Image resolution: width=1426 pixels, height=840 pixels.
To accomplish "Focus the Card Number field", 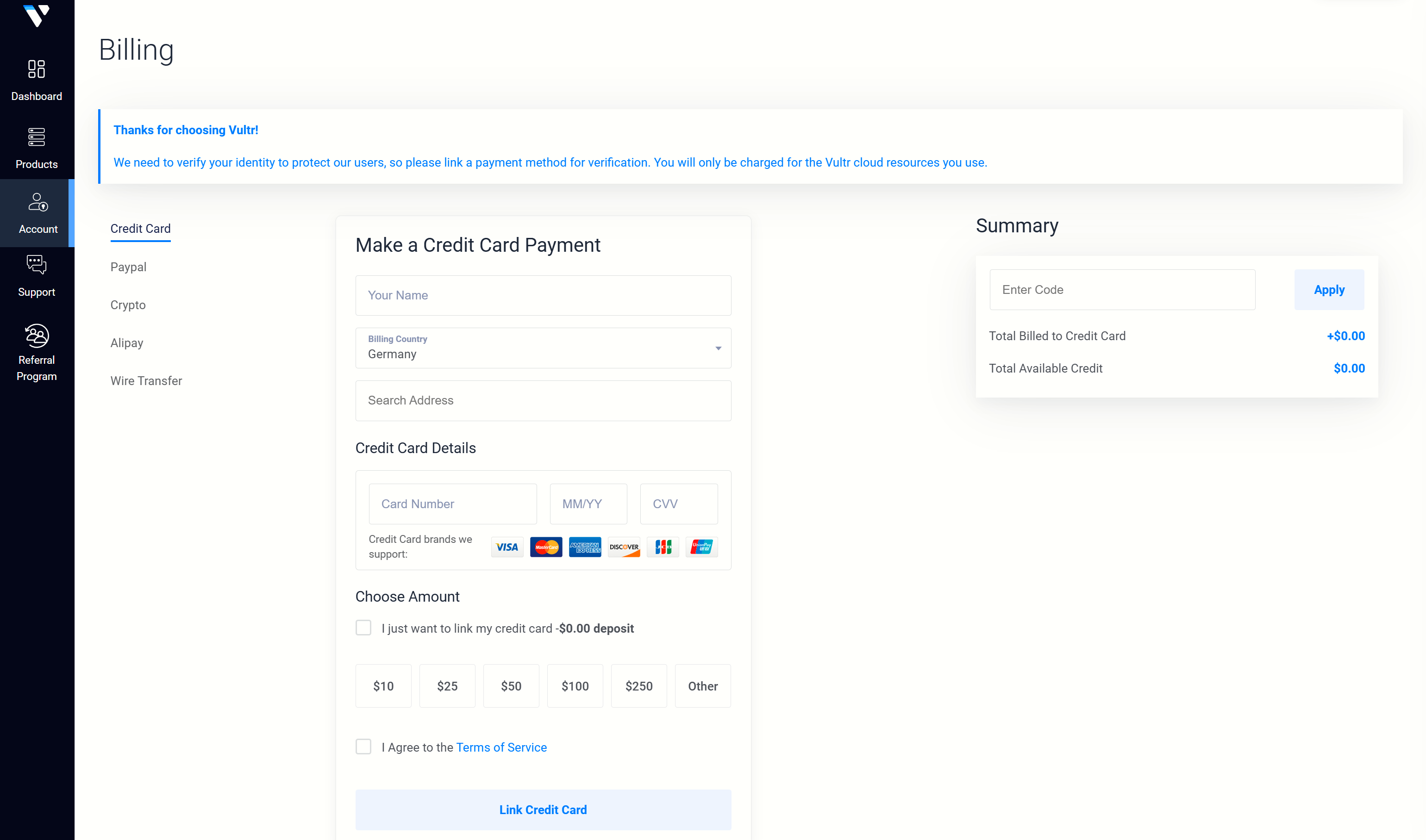I will tap(452, 504).
